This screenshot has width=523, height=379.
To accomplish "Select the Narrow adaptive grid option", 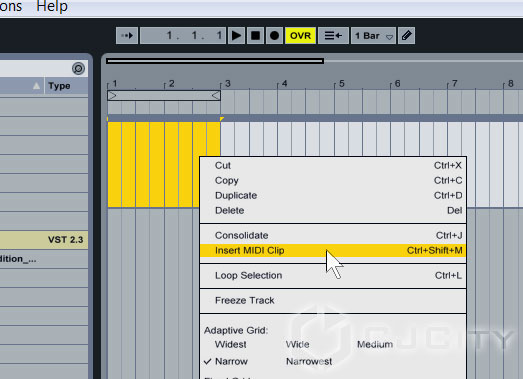I will coord(231,361).
